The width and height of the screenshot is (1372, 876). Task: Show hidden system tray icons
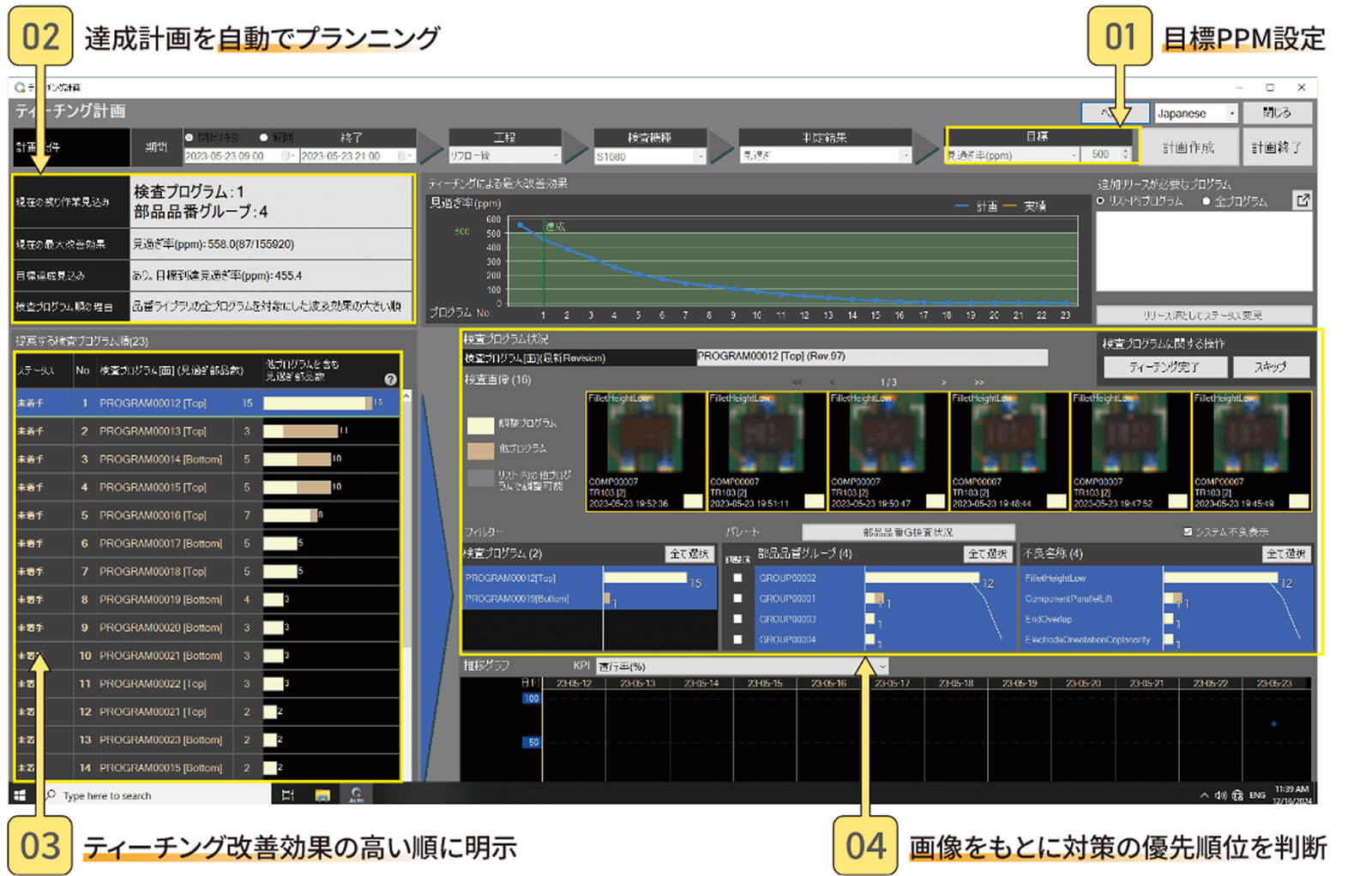(x=1205, y=795)
